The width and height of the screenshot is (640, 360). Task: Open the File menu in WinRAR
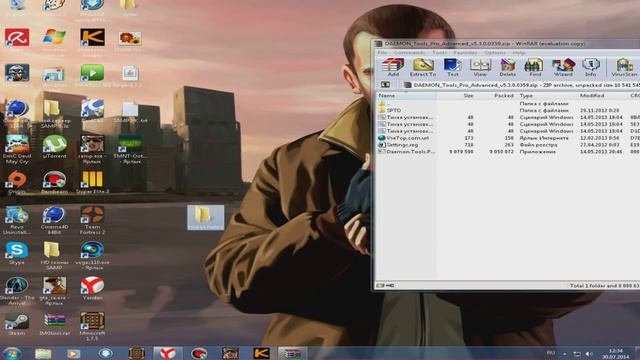(382, 53)
